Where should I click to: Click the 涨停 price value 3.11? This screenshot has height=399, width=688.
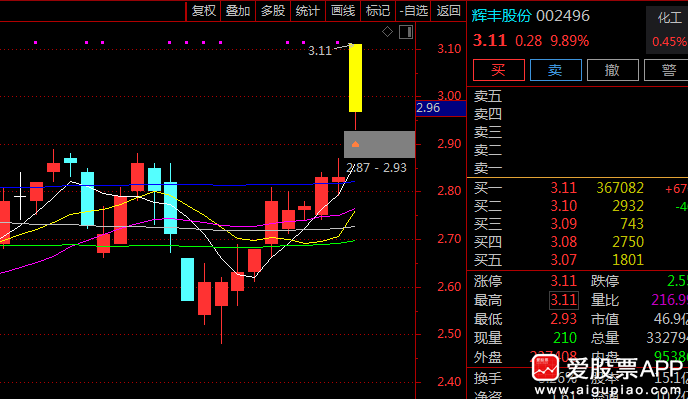pyautogui.click(x=563, y=281)
